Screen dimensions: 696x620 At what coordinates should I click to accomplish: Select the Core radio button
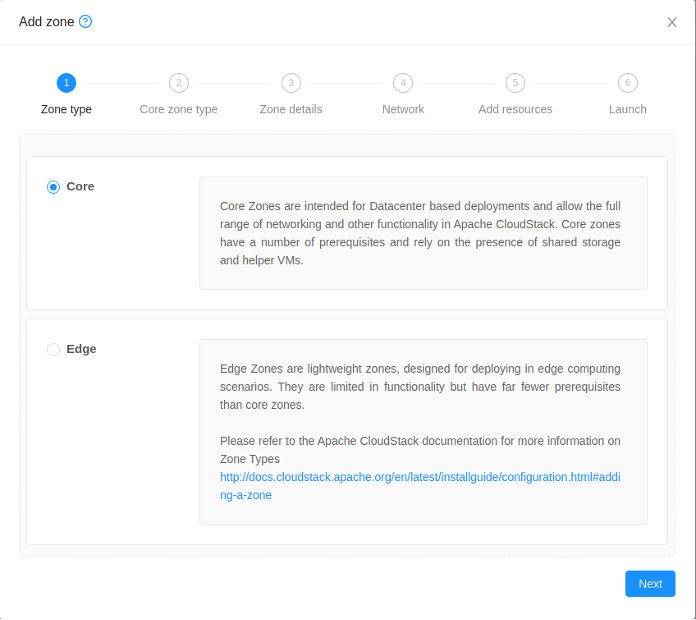[x=53, y=187]
